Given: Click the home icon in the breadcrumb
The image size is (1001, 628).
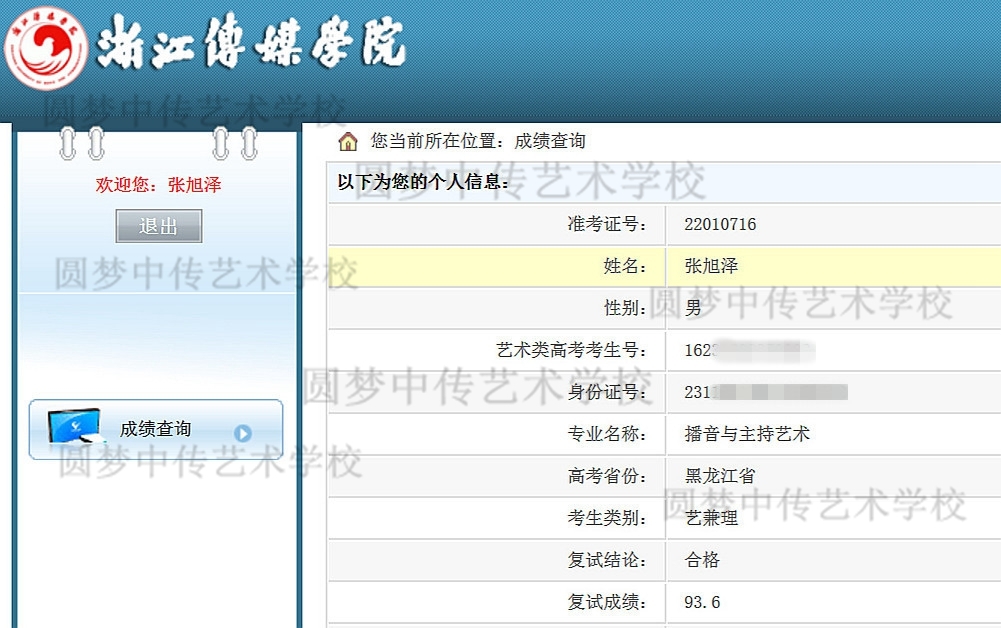Looking at the screenshot, I should [348, 141].
